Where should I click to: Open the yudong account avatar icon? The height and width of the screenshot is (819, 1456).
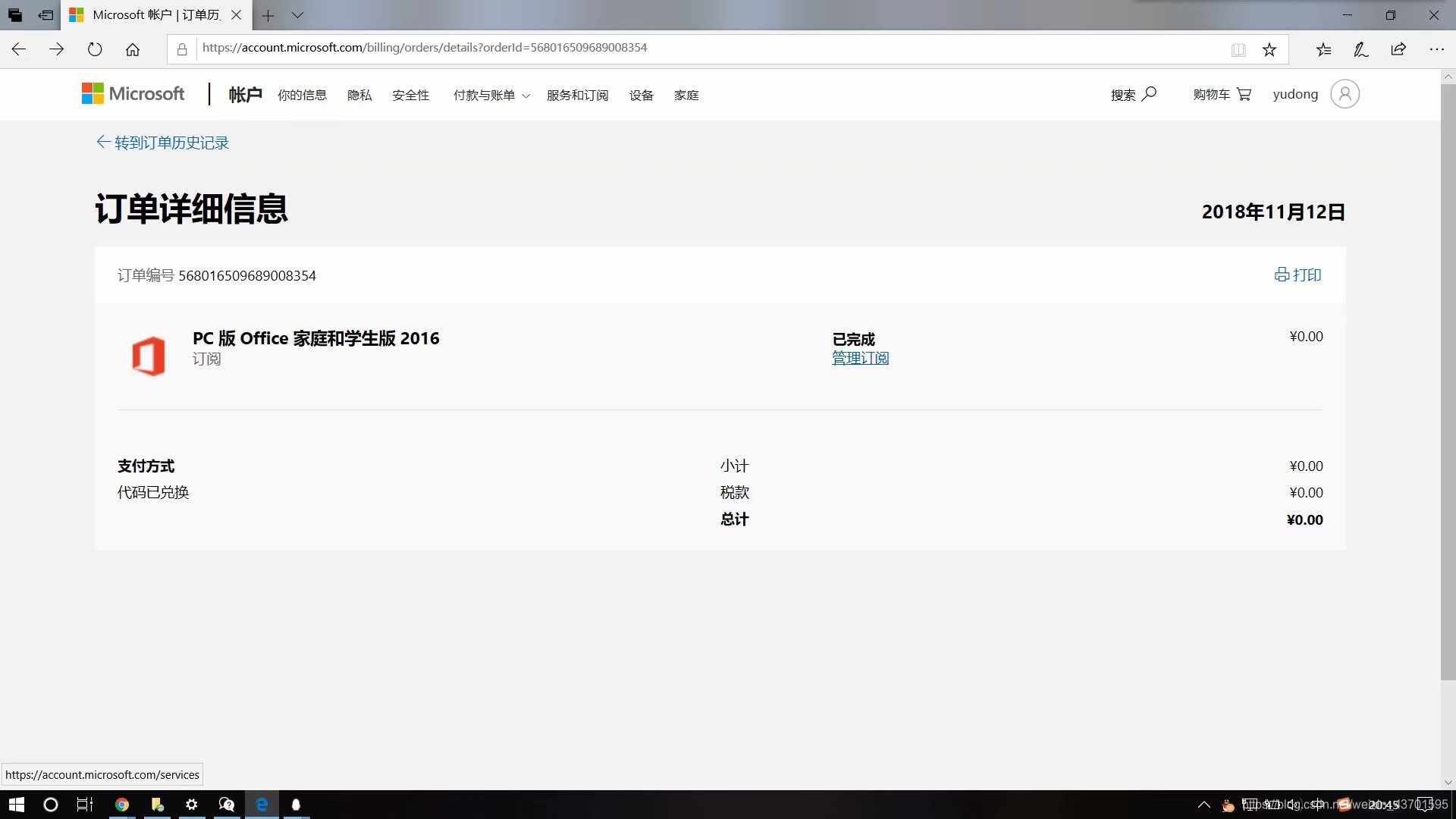1345,94
